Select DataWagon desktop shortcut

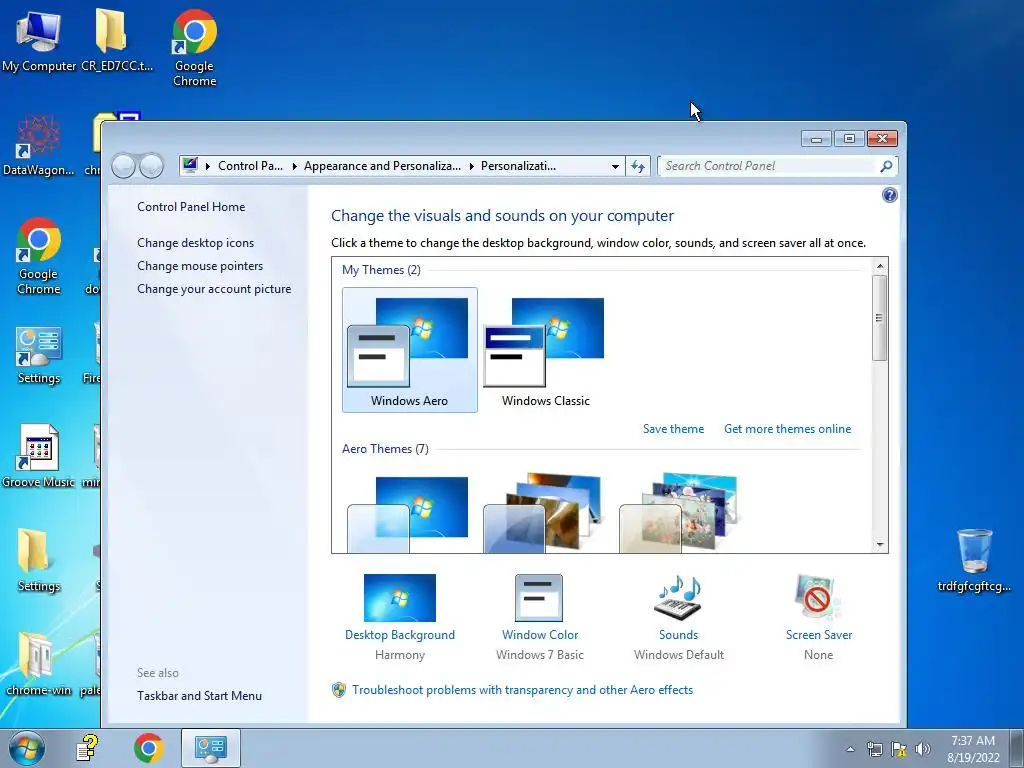click(39, 145)
